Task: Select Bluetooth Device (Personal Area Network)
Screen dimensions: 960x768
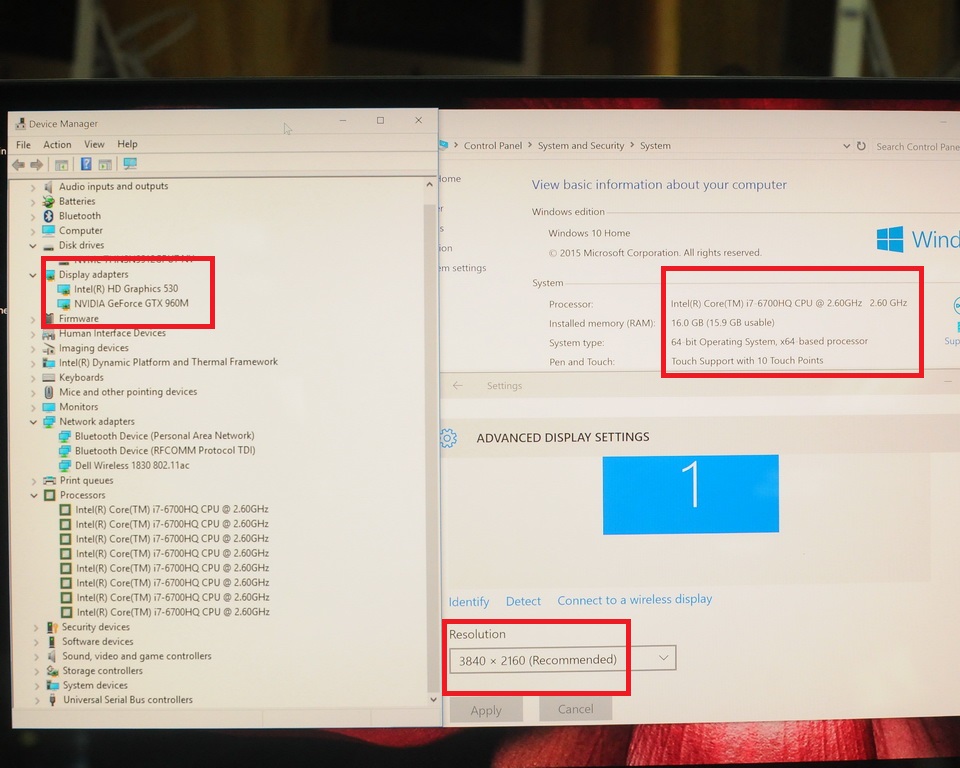Action: pyautogui.click(x=165, y=435)
